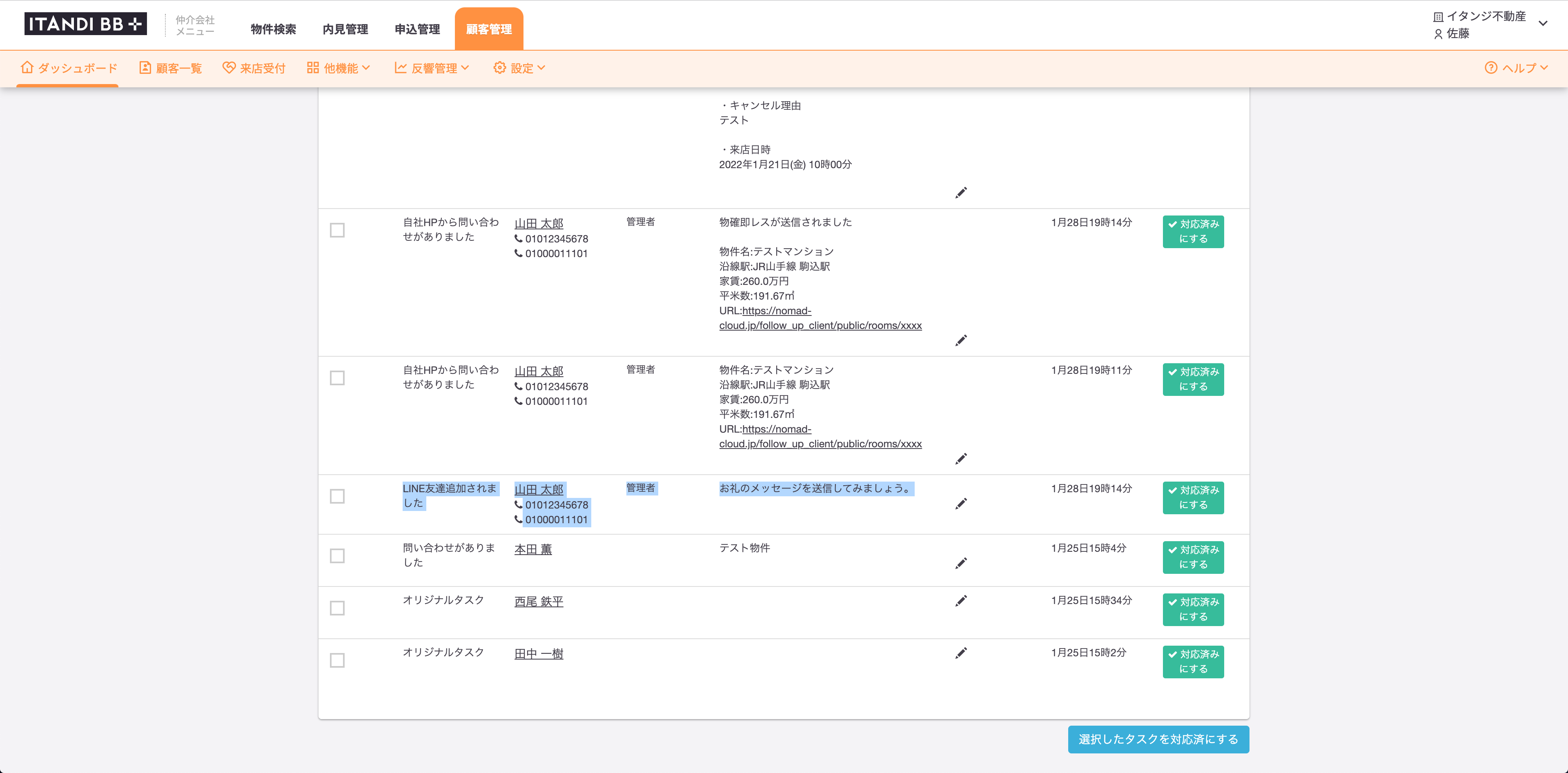Click phone 01000011101 in LINE row
1568x773 pixels.
coord(556,520)
